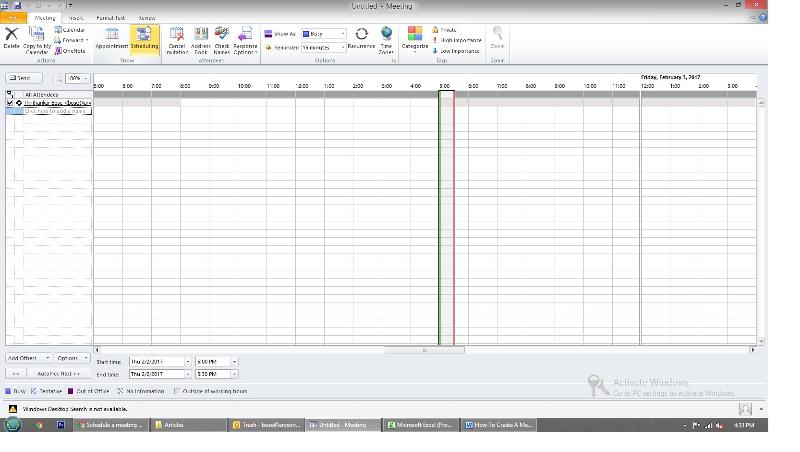Screen dimensions: 800x452
Task: Customize the Quick Access Toolbar dropdown arrow
Action: [x=70, y=6]
